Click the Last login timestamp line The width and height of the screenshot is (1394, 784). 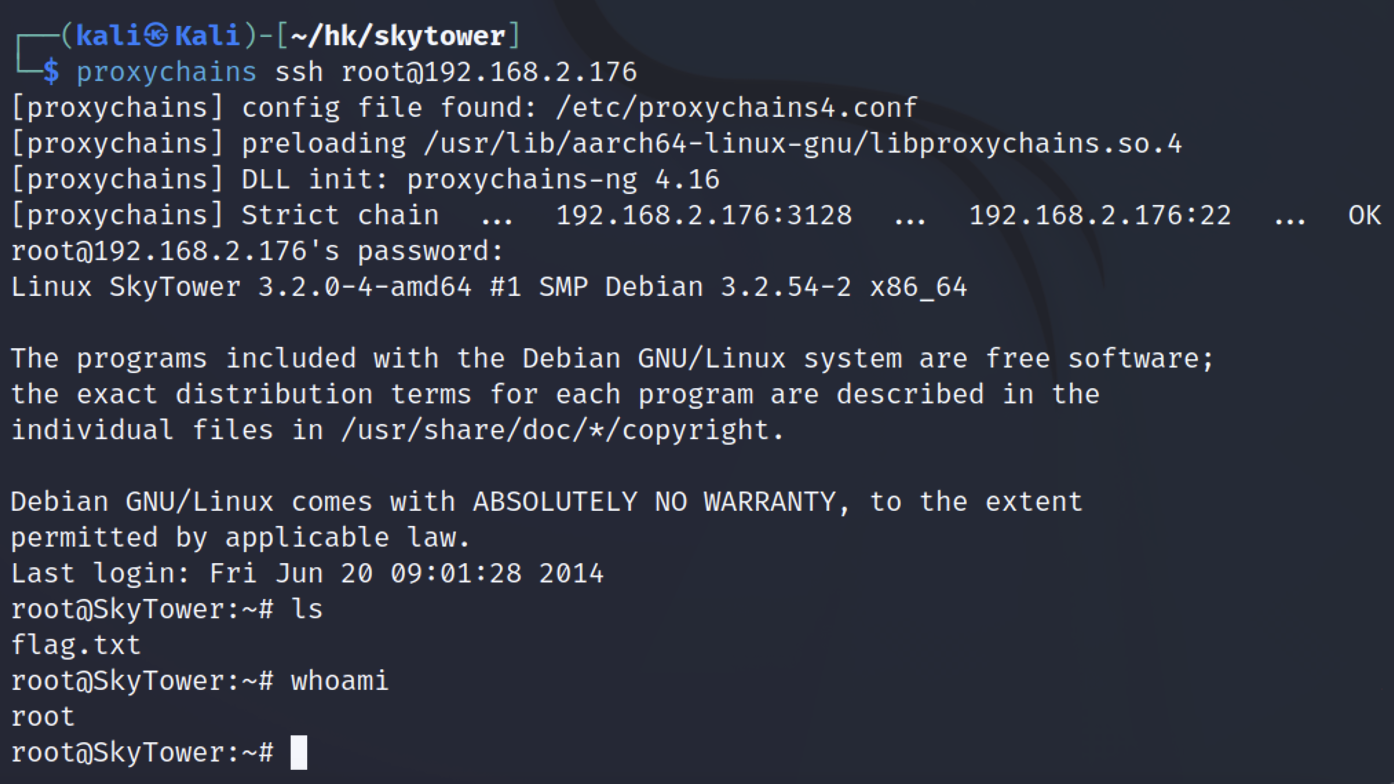point(307,574)
